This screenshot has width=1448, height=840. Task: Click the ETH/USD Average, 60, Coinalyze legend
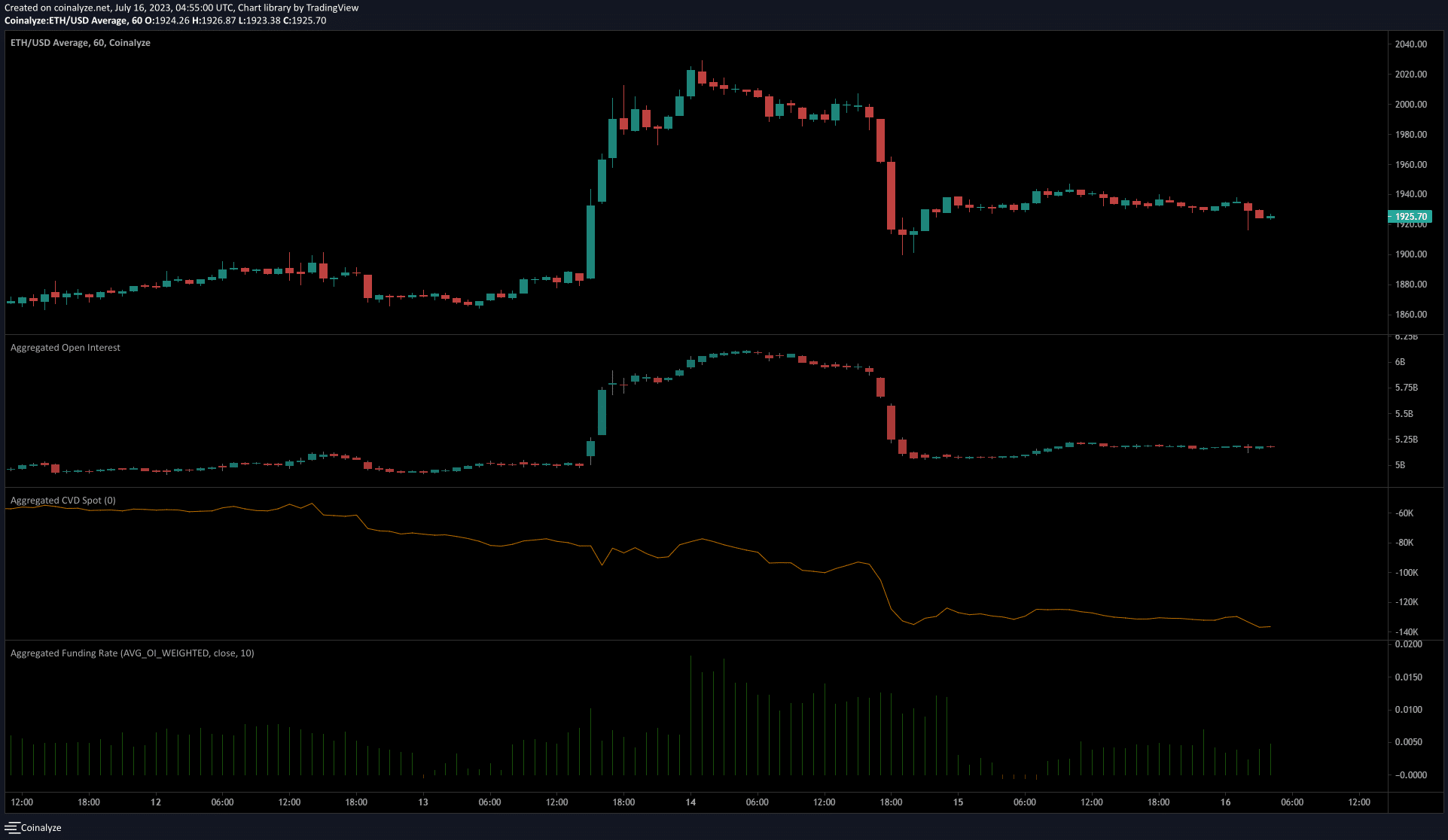pyautogui.click(x=81, y=43)
